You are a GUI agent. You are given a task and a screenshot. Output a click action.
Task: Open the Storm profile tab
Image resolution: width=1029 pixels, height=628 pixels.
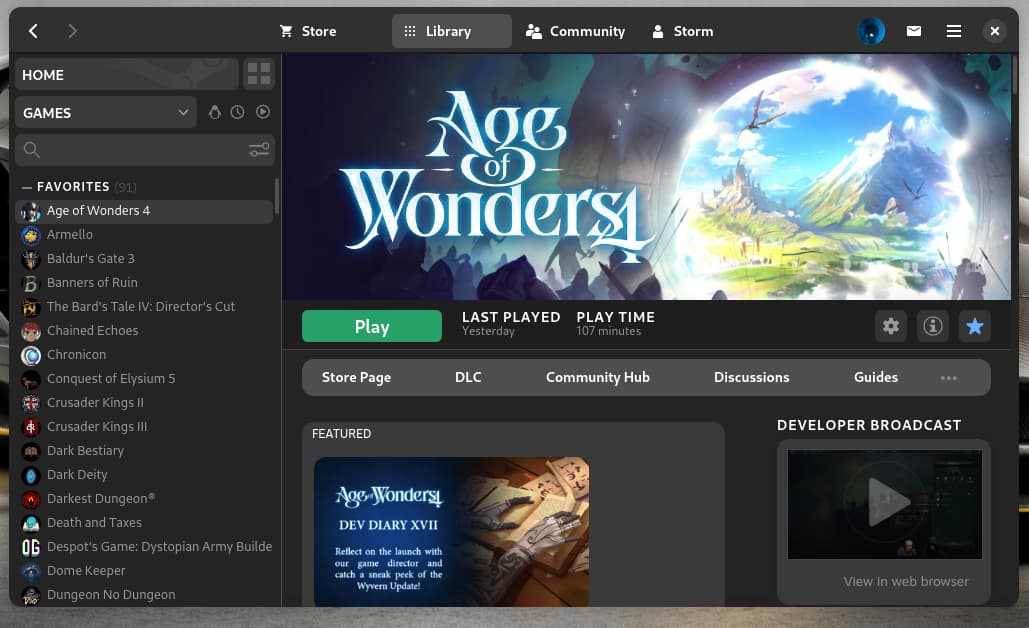[x=682, y=31]
